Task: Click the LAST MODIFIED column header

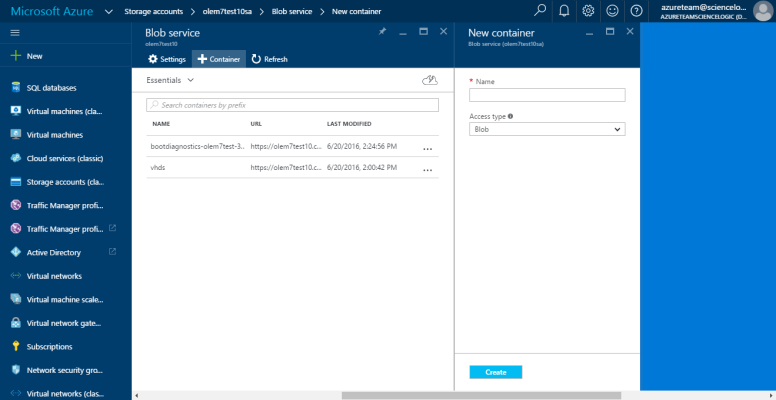Action: (349, 124)
